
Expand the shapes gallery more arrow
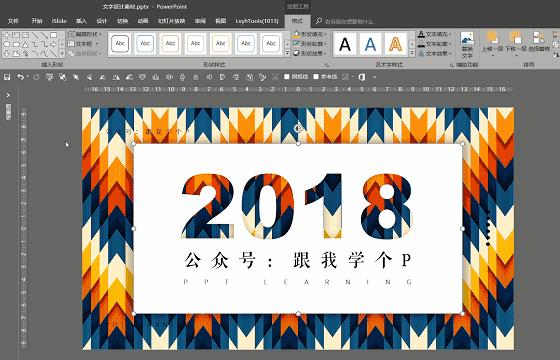[62, 54]
